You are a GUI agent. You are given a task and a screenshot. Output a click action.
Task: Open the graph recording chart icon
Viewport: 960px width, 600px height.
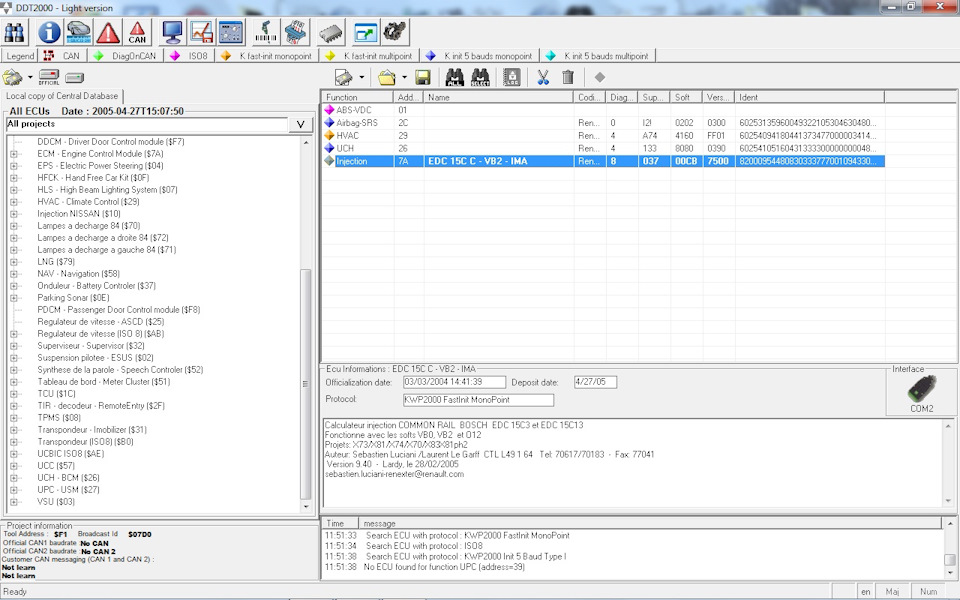[201, 32]
